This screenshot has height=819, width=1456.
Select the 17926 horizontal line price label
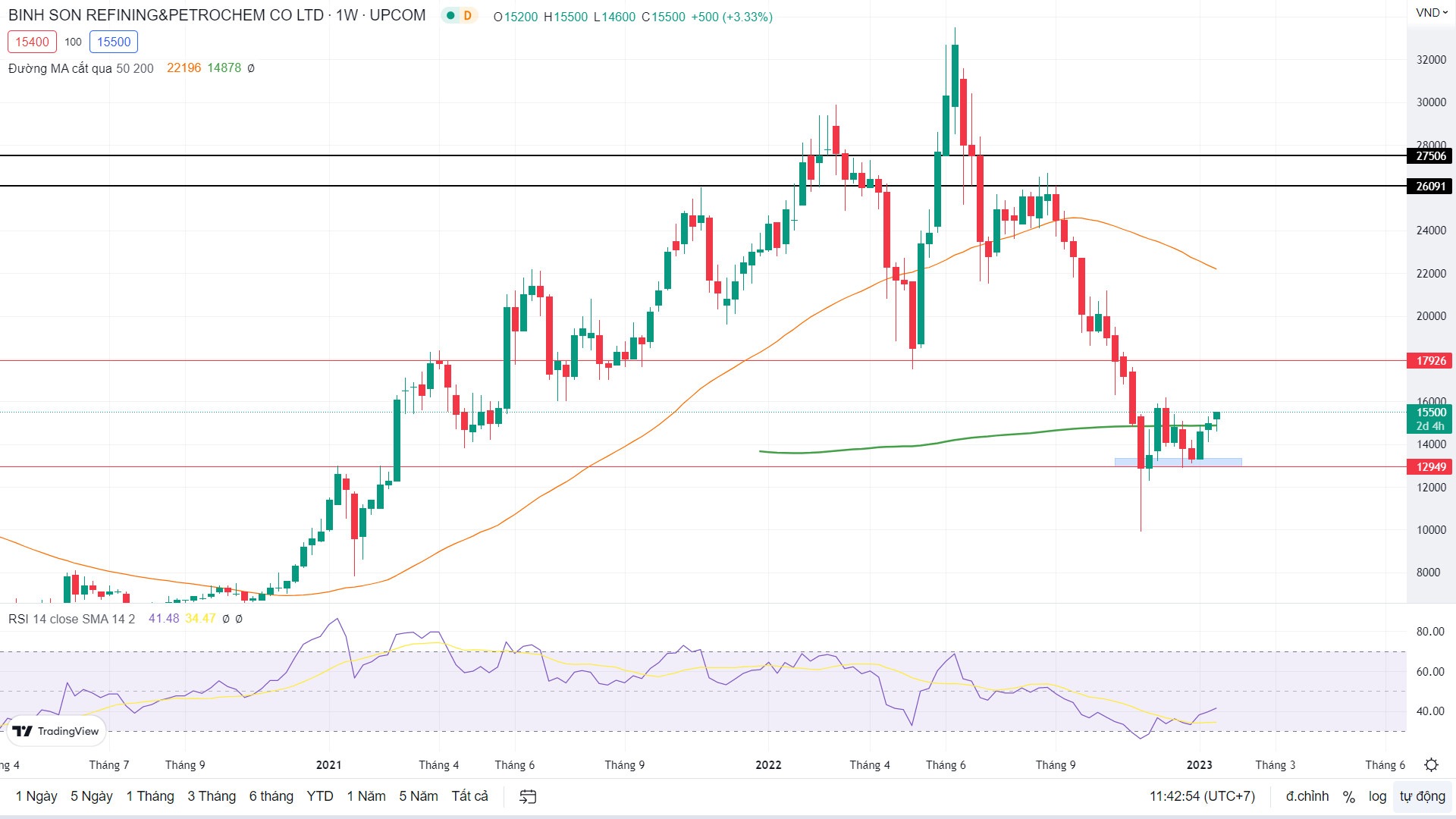click(x=1430, y=361)
